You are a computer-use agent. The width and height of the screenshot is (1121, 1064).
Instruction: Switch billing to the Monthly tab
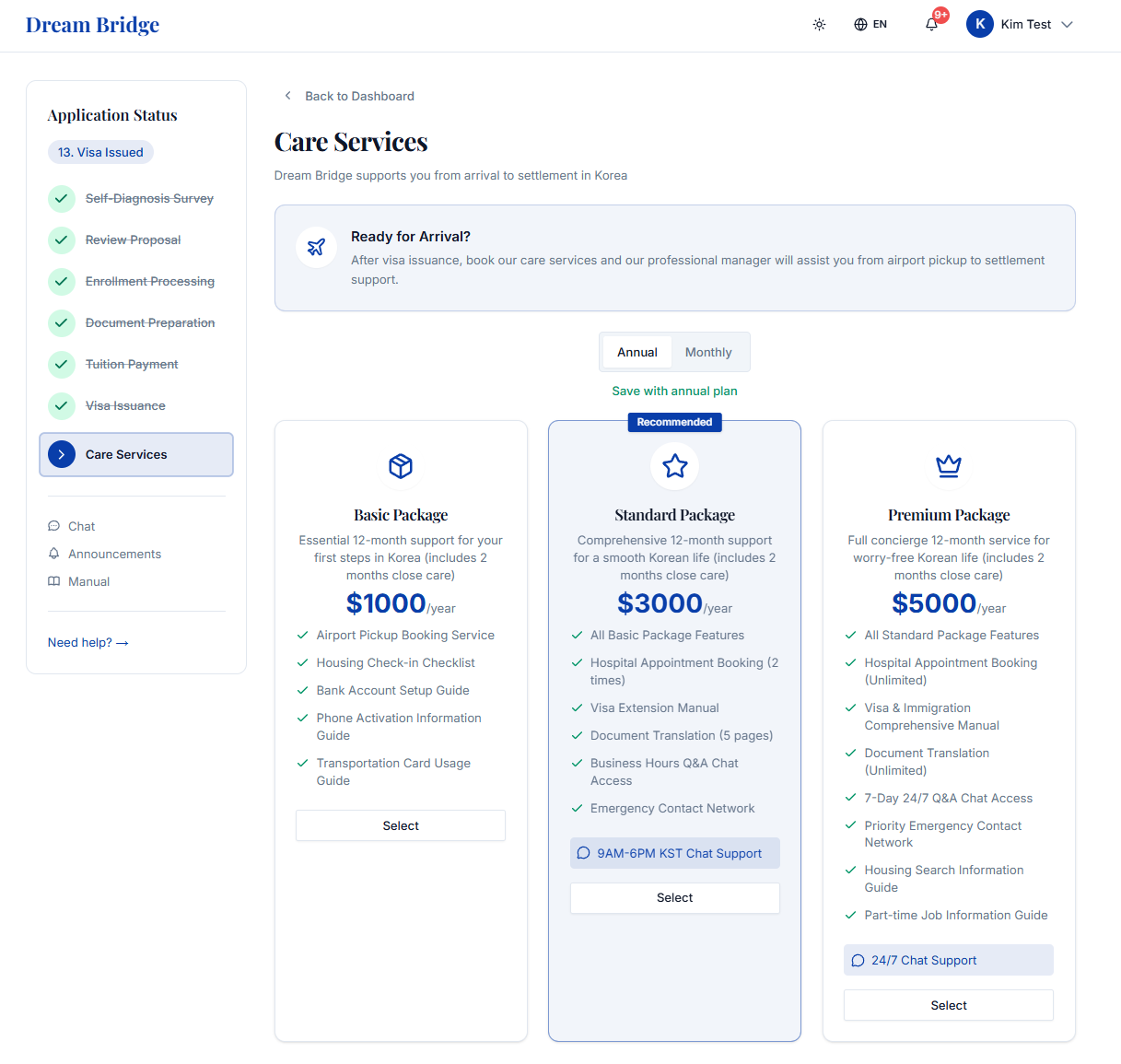[708, 352]
